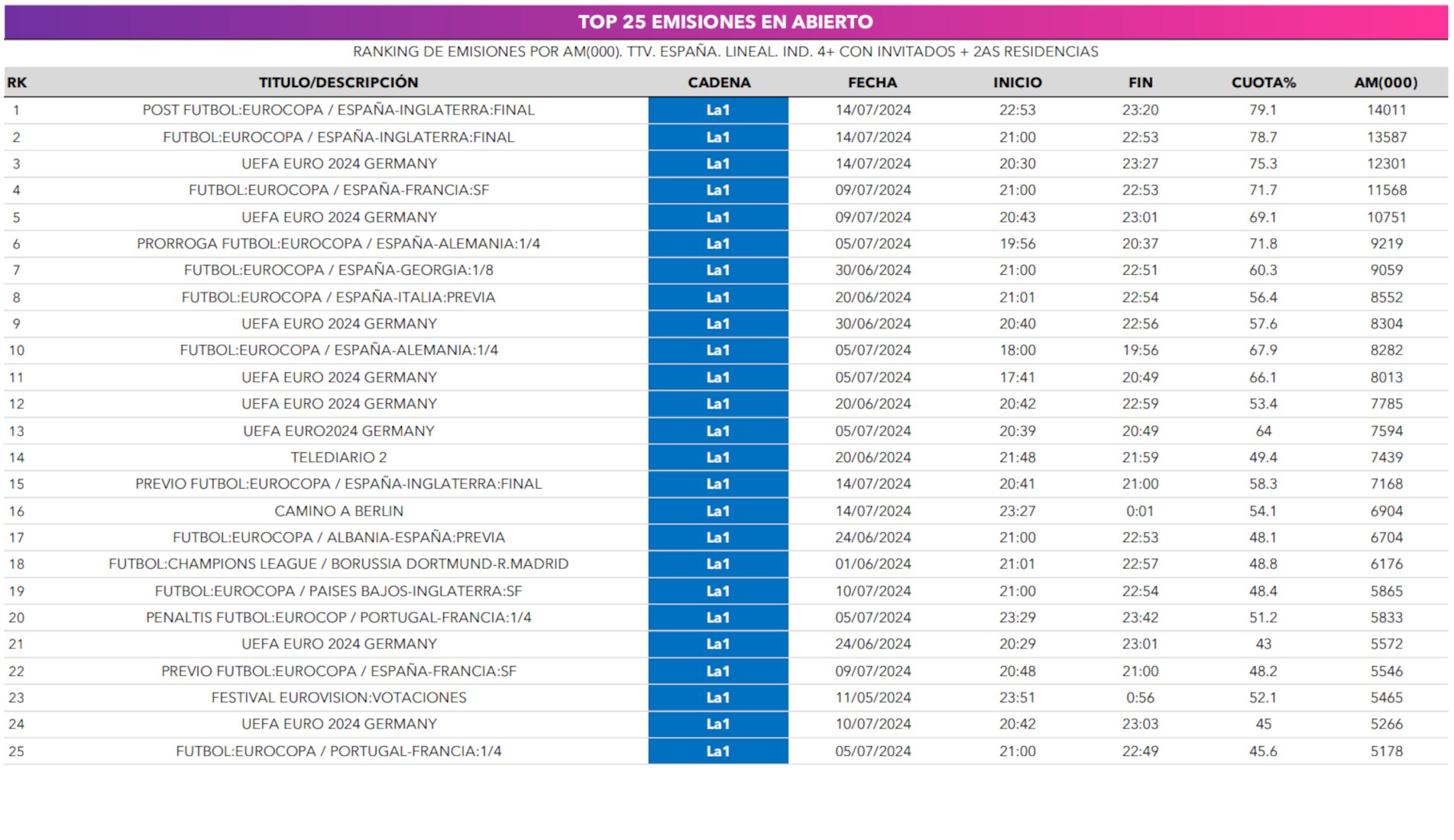
Task: Click the RK column header
Action: pyautogui.click(x=17, y=82)
